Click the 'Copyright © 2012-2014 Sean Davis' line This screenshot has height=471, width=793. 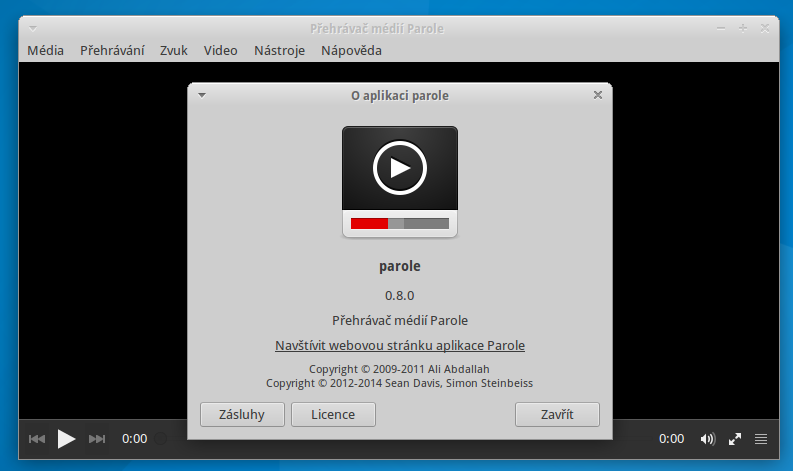tap(399, 383)
